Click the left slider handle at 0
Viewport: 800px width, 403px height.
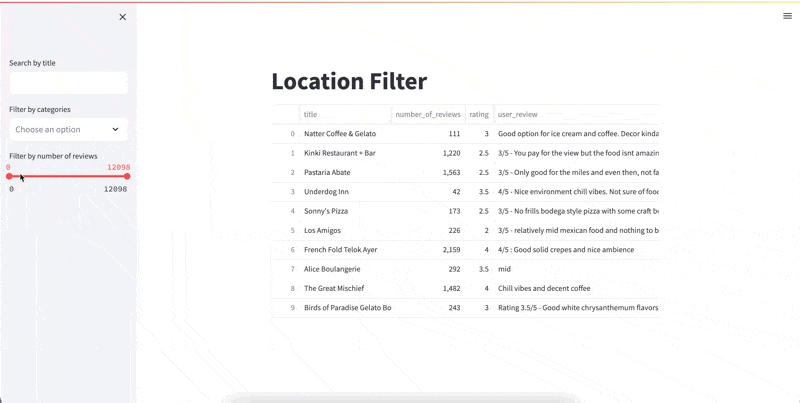pos(10,177)
